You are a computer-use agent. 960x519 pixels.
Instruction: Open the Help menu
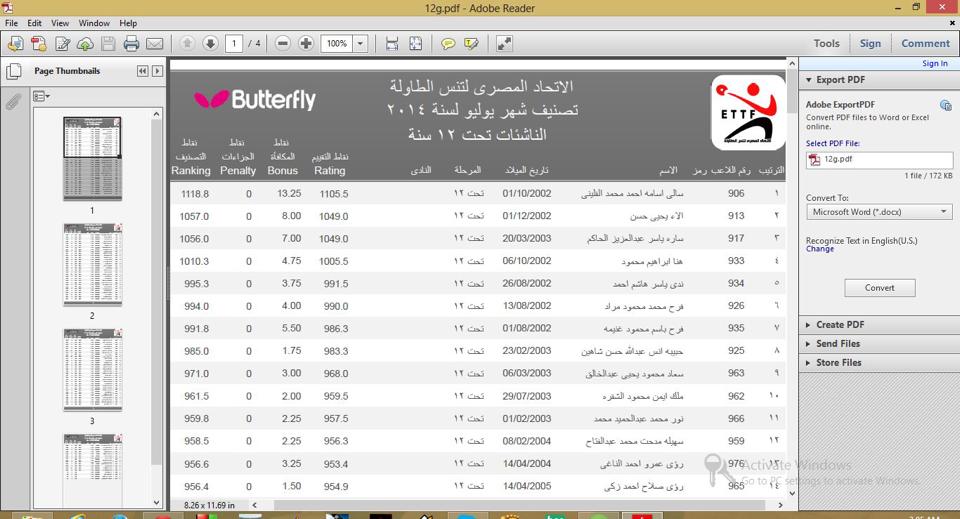pos(128,23)
